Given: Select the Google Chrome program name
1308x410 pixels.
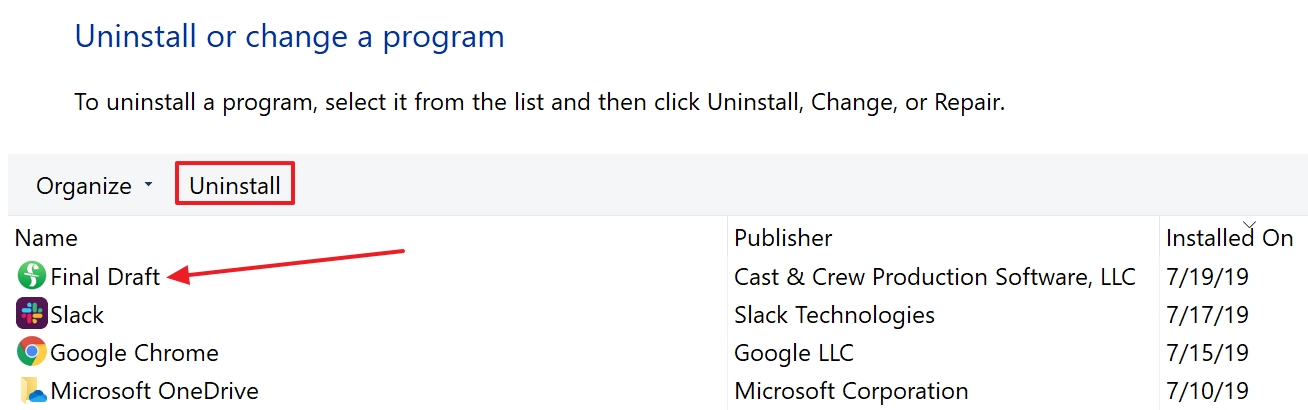Looking at the screenshot, I should (x=134, y=353).
